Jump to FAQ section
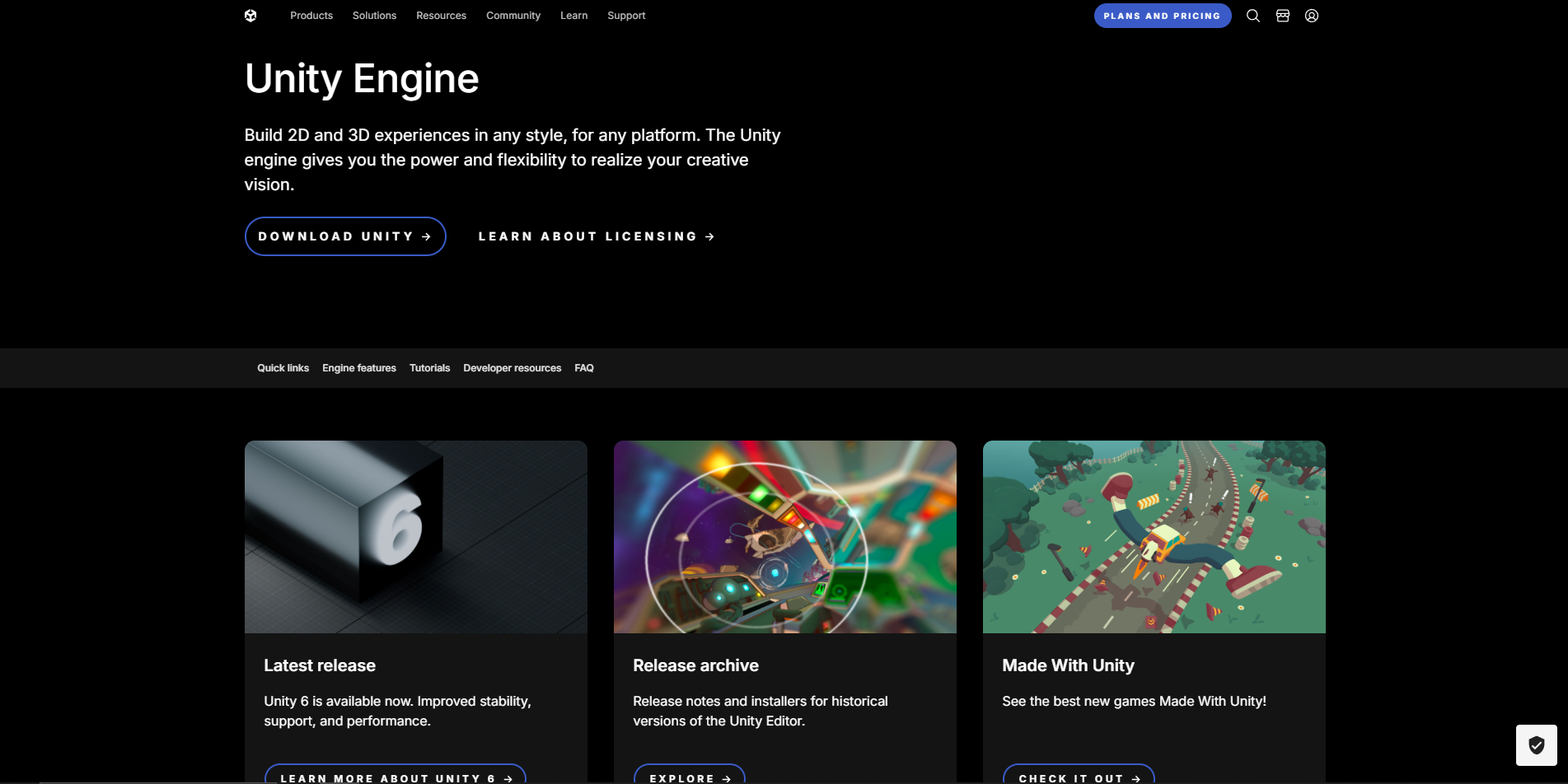 [584, 368]
